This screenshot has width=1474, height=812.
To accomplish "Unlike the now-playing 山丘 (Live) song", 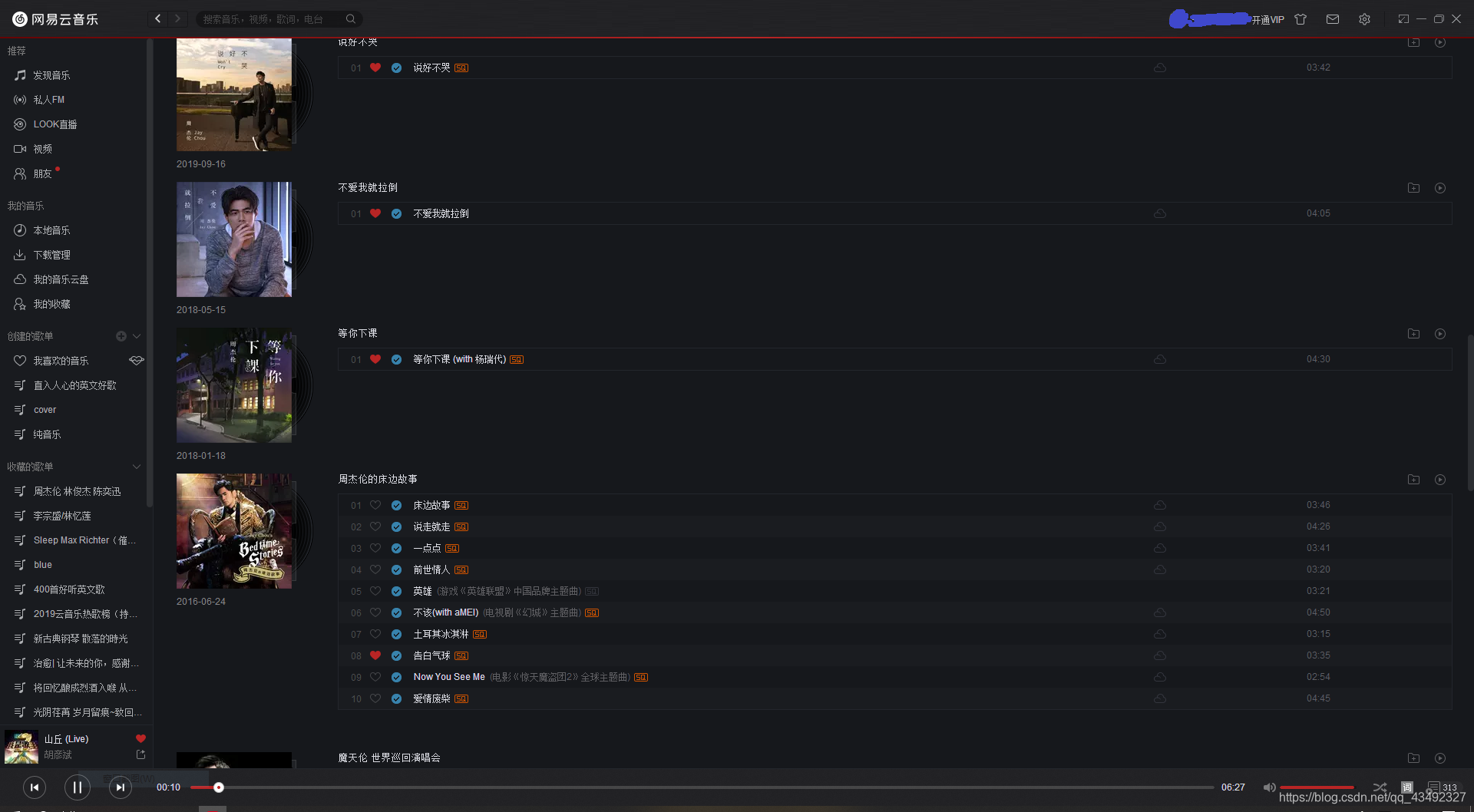I will click(x=140, y=738).
